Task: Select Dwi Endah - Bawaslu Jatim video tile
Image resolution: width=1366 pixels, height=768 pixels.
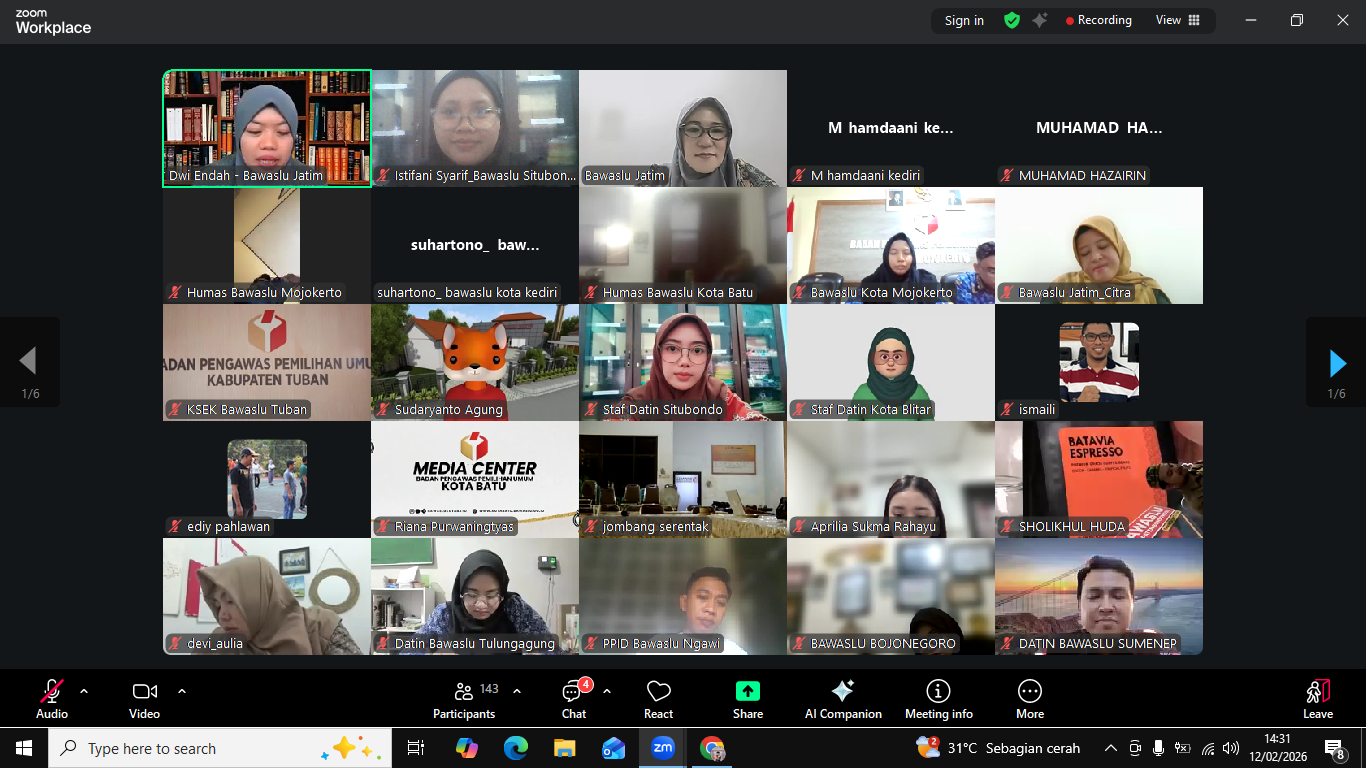Action: [x=267, y=128]
